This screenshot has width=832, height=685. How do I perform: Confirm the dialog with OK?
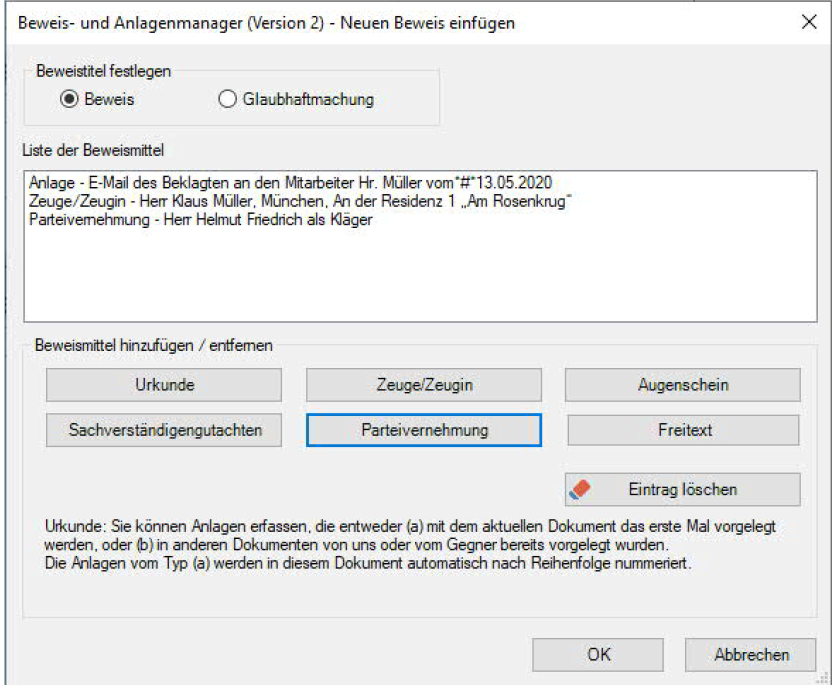pos(597,655)
